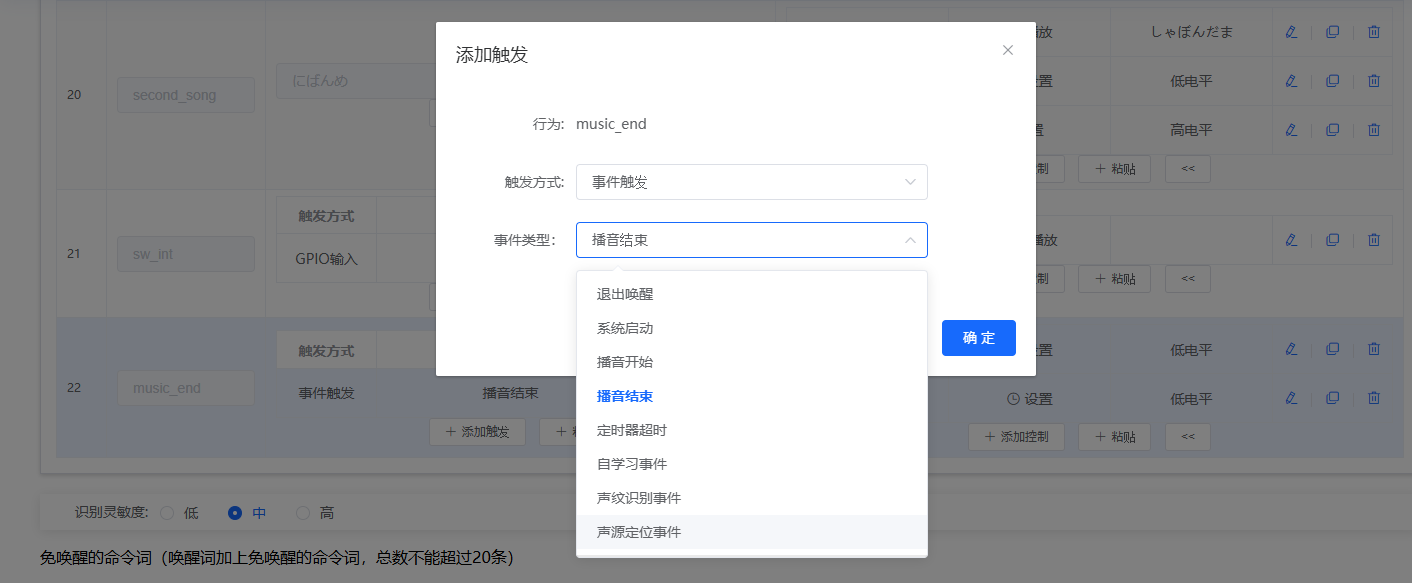Focus the music_end behavior name field
The width and height of the screenshot is (1412, 583).
[186, 388]
